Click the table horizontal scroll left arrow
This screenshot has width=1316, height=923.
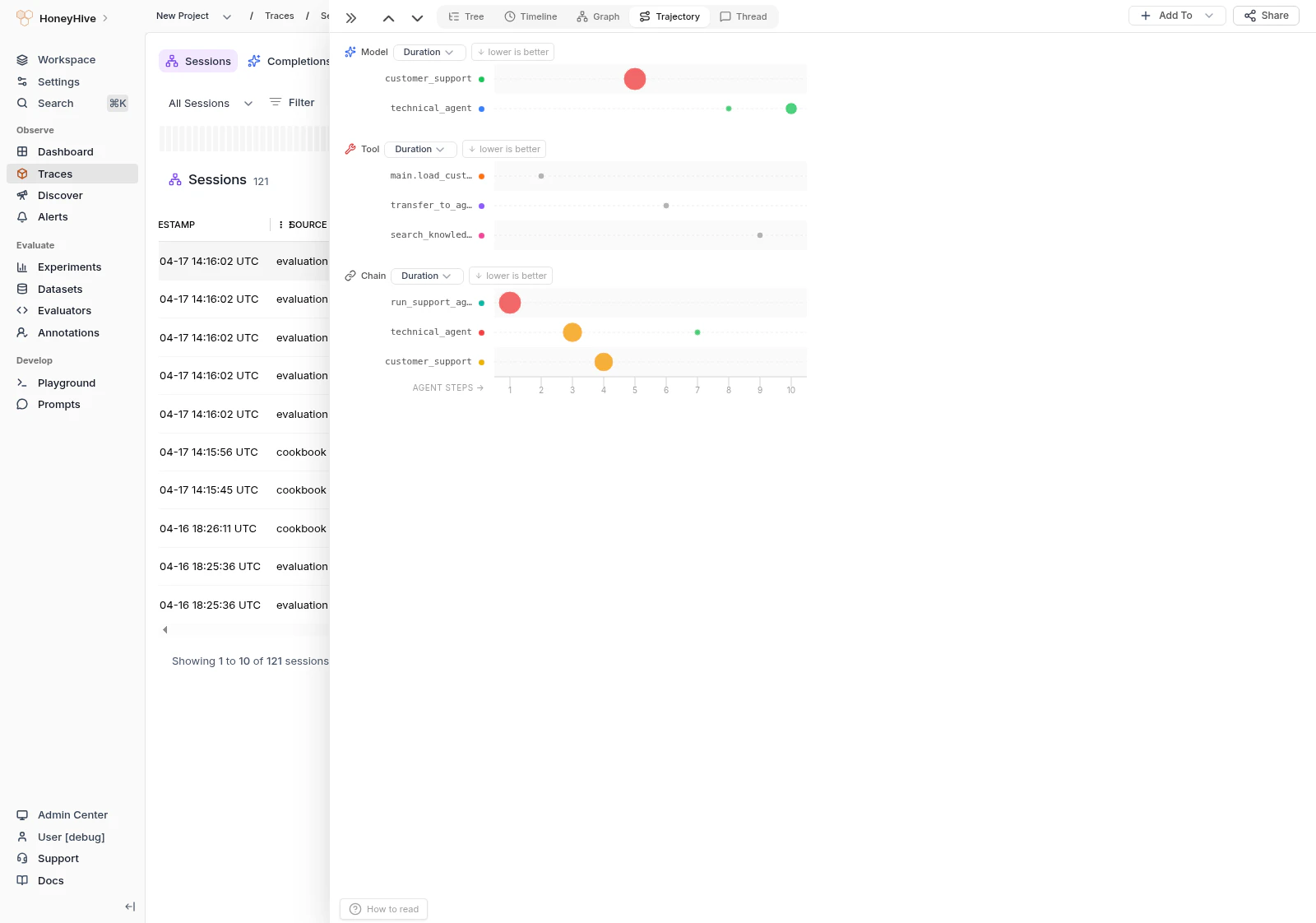pos(165,630)
